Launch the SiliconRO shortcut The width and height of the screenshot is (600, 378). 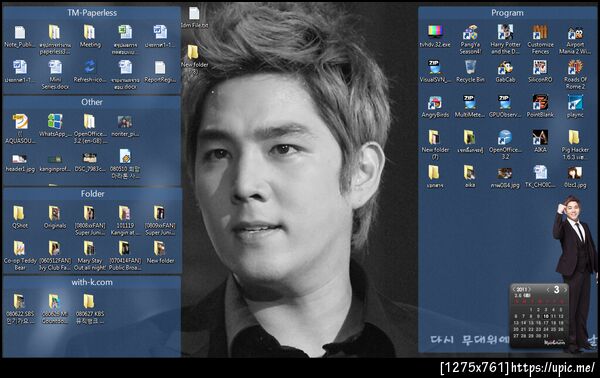click(x=540, y=71)
